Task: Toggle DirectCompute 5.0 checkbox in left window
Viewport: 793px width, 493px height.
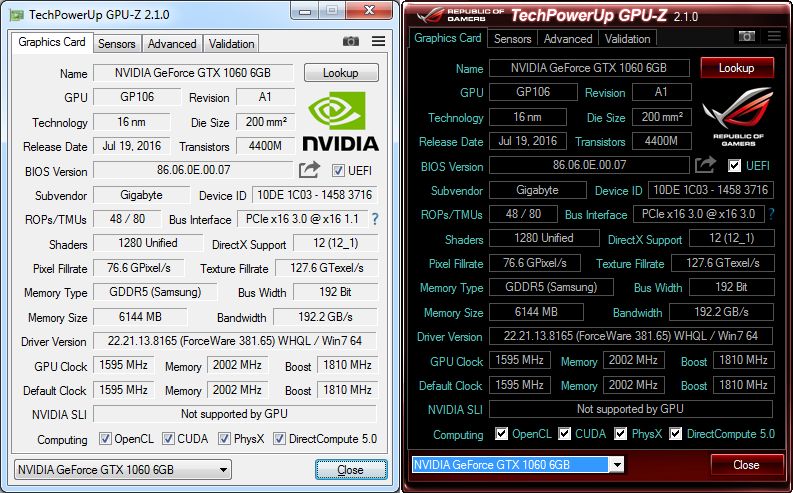Action: 279,438
